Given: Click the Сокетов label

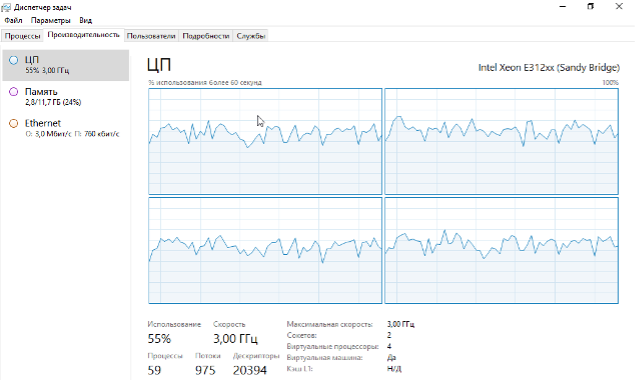Looking at the screenshot, I should 301,335.
